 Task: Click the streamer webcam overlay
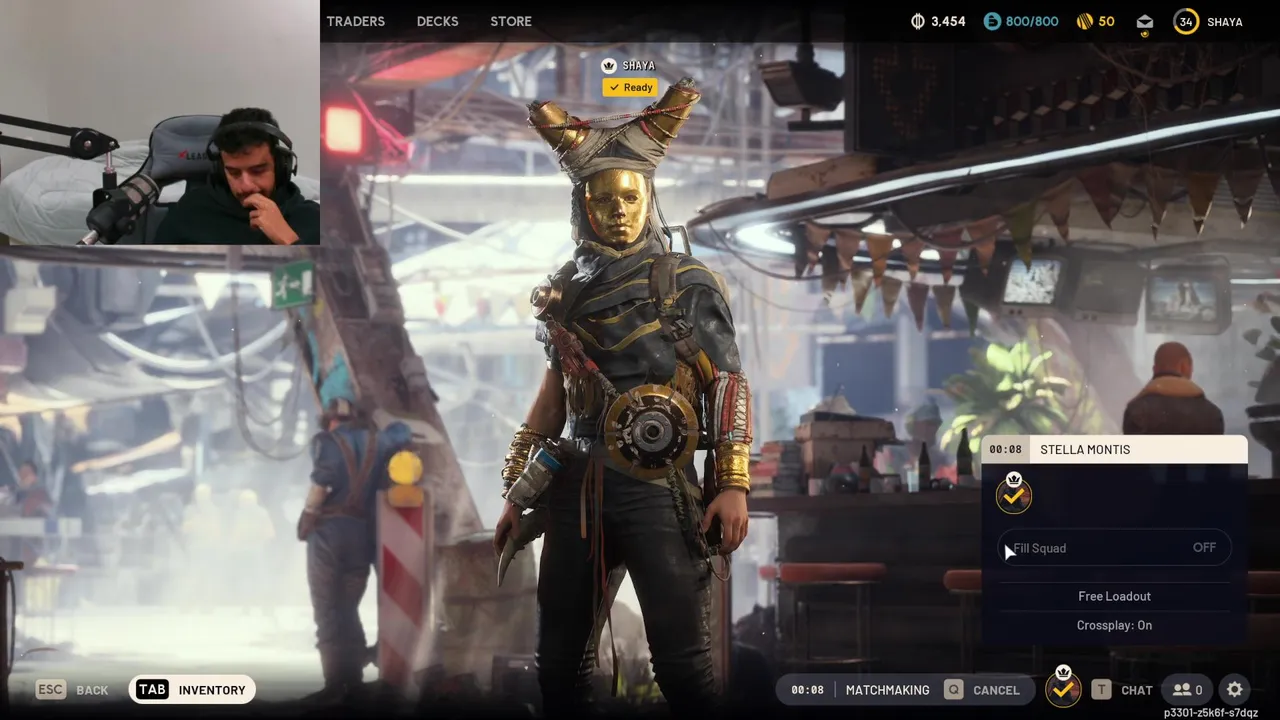tap(160, 122)
